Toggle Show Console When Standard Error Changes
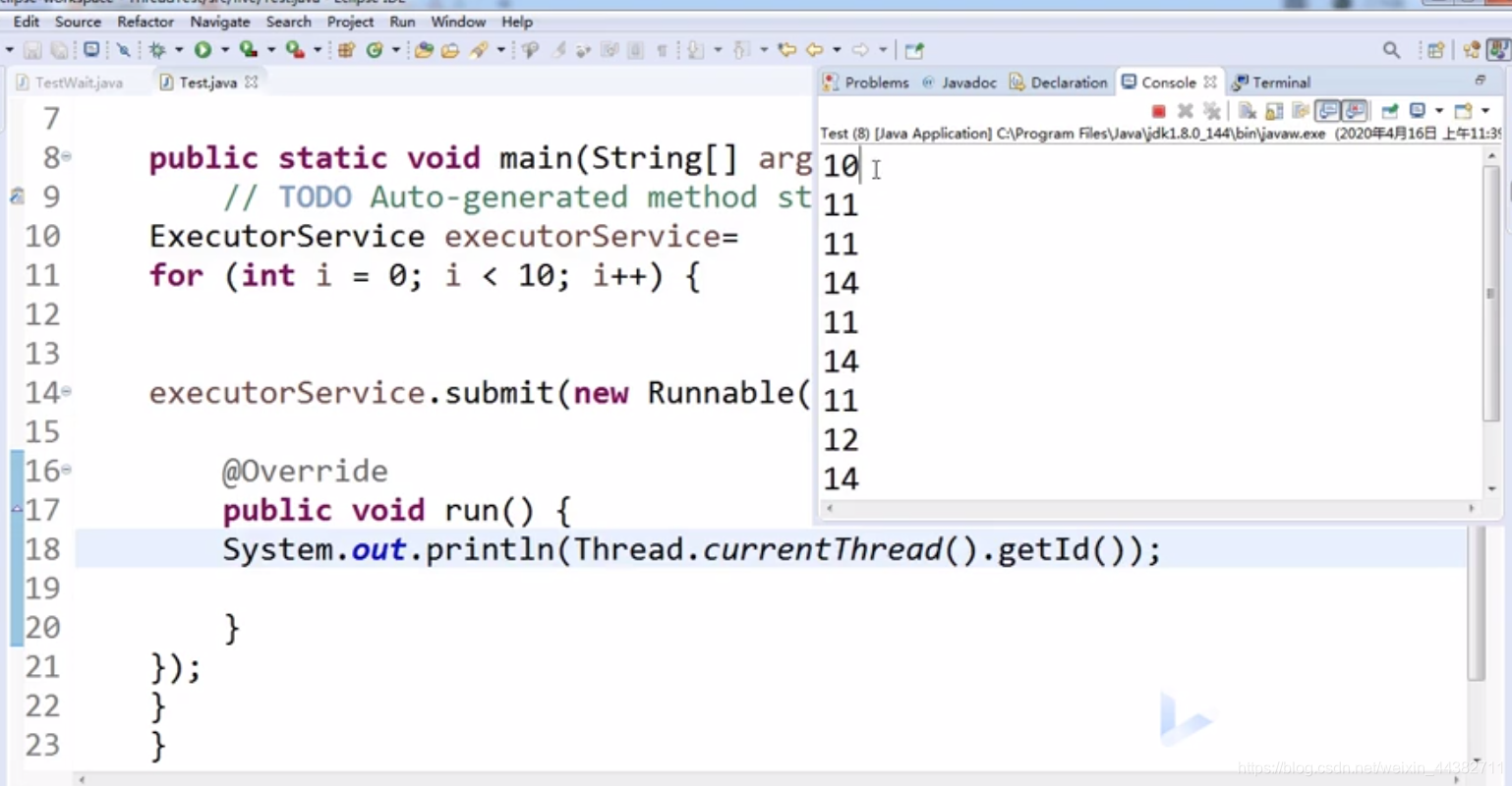 coord(1354,111)
